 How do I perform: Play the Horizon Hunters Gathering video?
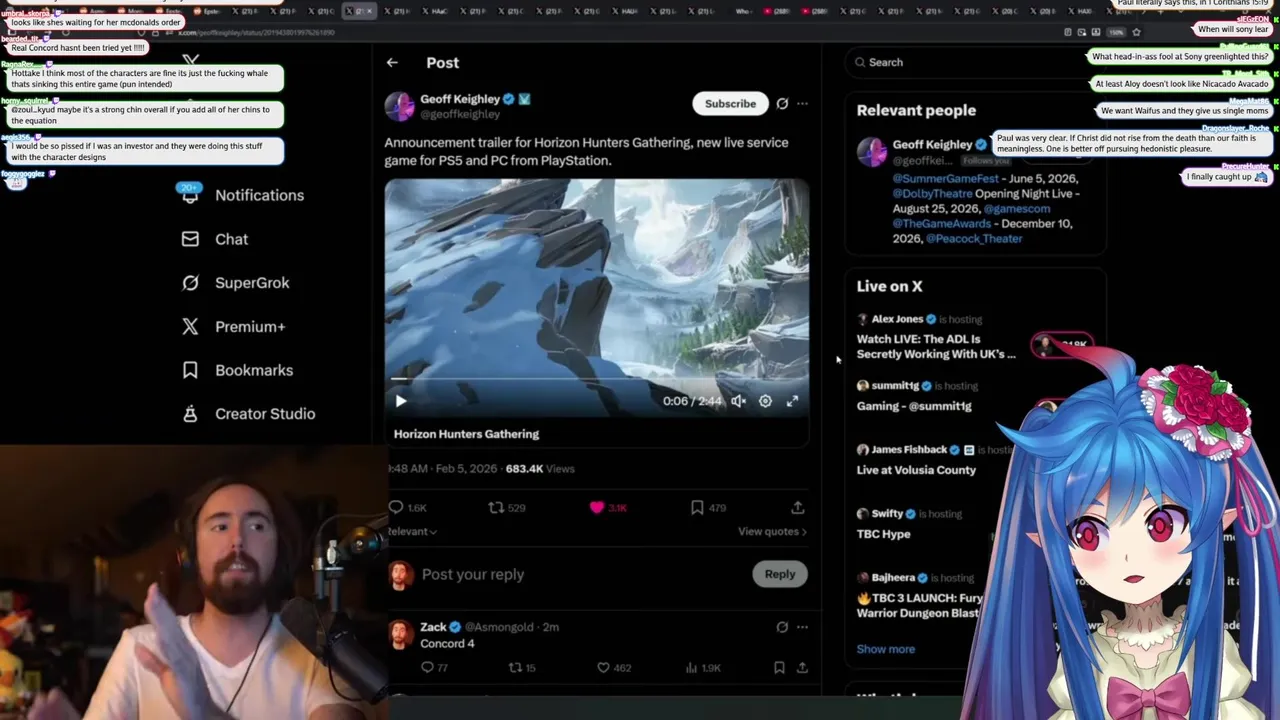[x=400, y=401]
